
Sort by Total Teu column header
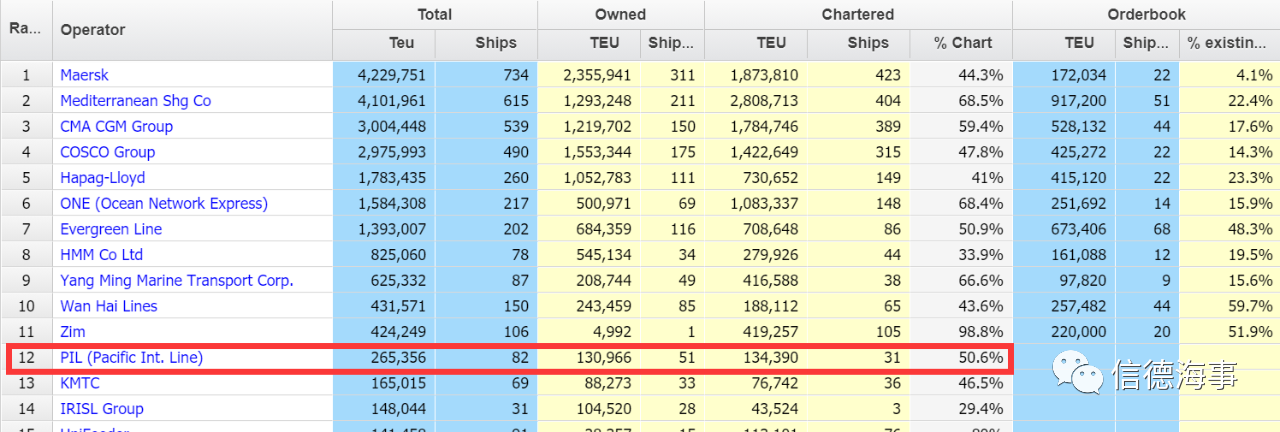coord(384,44)
